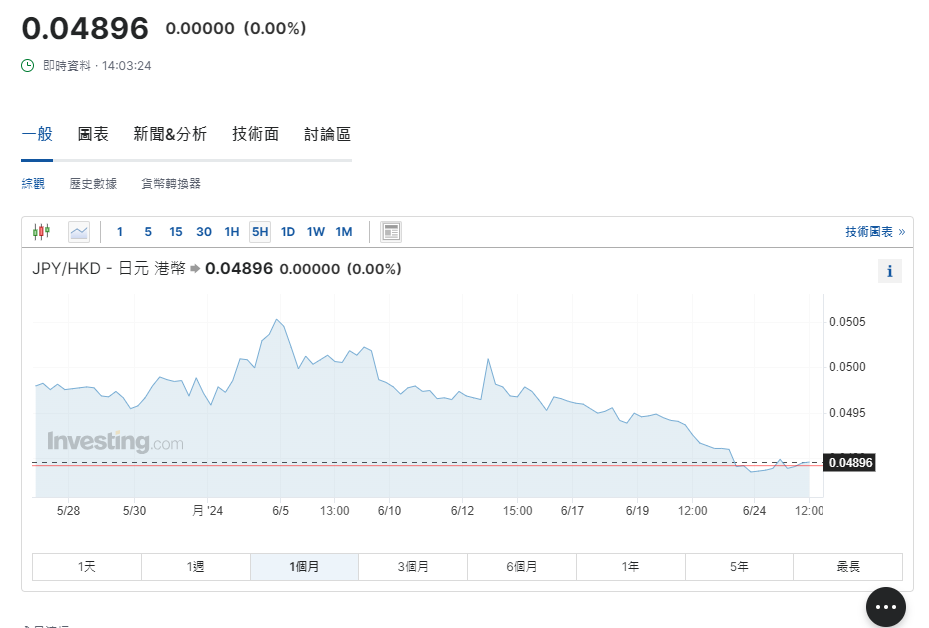Select the 3個月 time range
Image resolution: width=929 pixels, height=628 pixels.
point(413,567)
